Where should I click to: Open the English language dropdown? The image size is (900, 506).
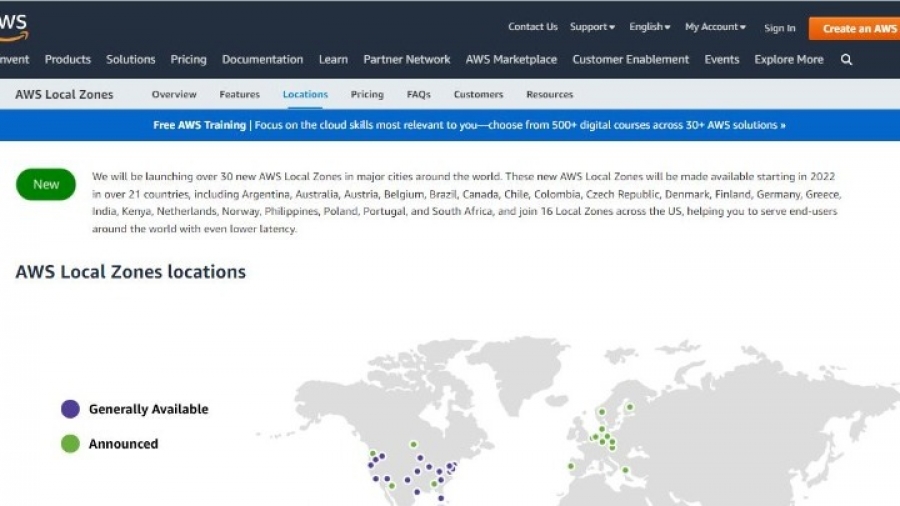(649, 27)
